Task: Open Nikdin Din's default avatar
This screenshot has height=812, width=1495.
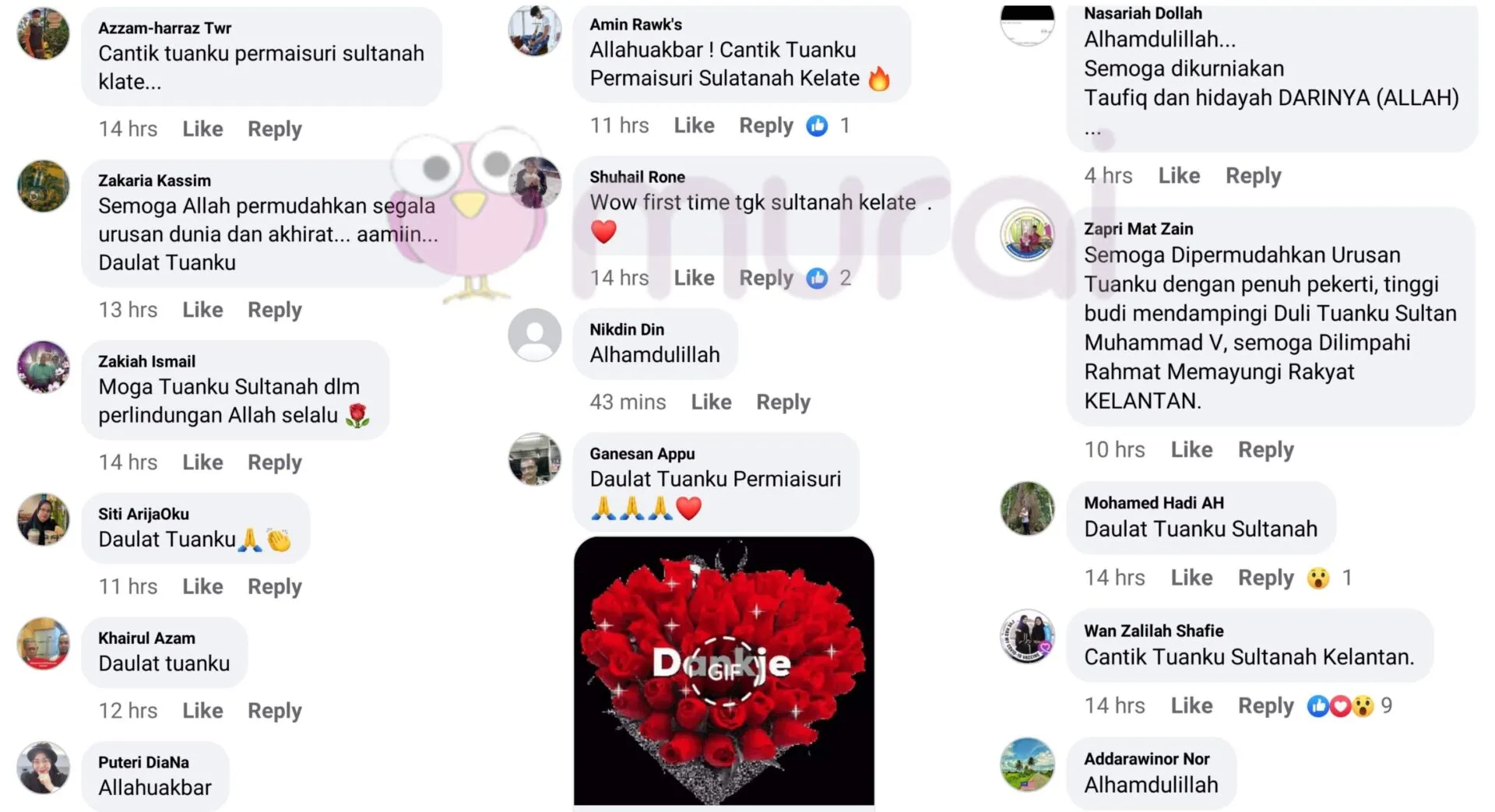Action: 535,335
